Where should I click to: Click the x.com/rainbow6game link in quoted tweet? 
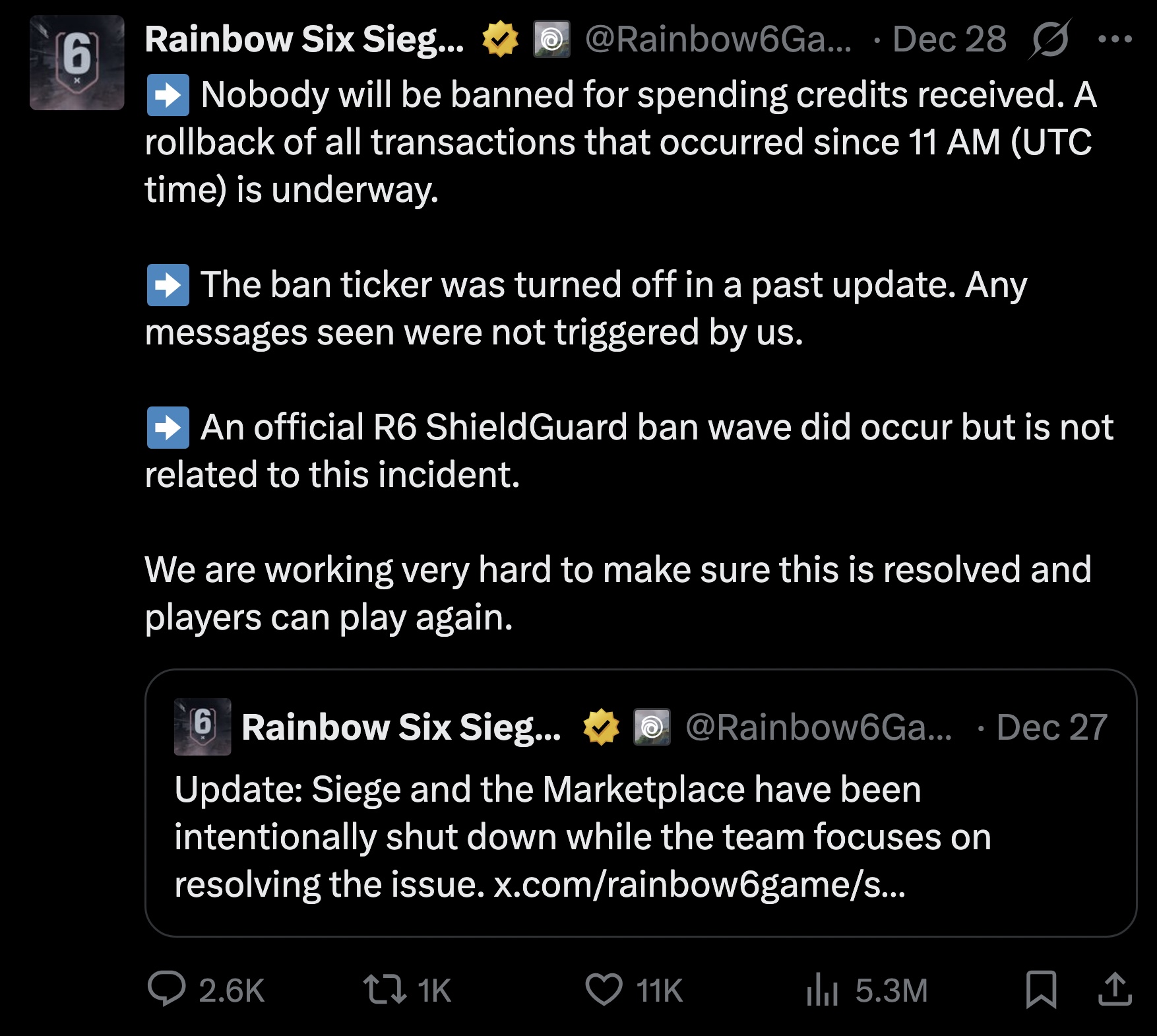(699, 884)
